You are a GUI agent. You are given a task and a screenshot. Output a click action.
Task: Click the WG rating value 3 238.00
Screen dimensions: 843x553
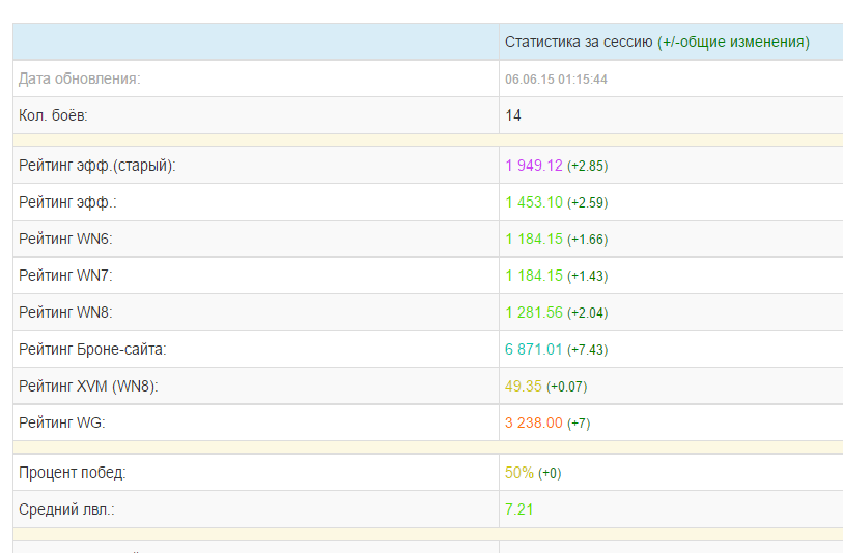(533, 423)
